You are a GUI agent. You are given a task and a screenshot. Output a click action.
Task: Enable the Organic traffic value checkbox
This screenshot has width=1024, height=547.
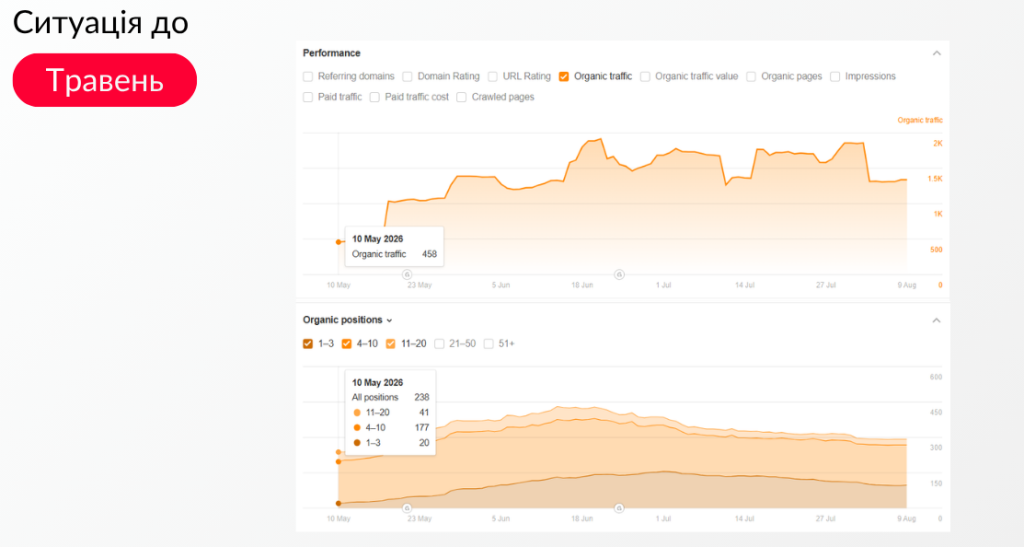point(645,77)
